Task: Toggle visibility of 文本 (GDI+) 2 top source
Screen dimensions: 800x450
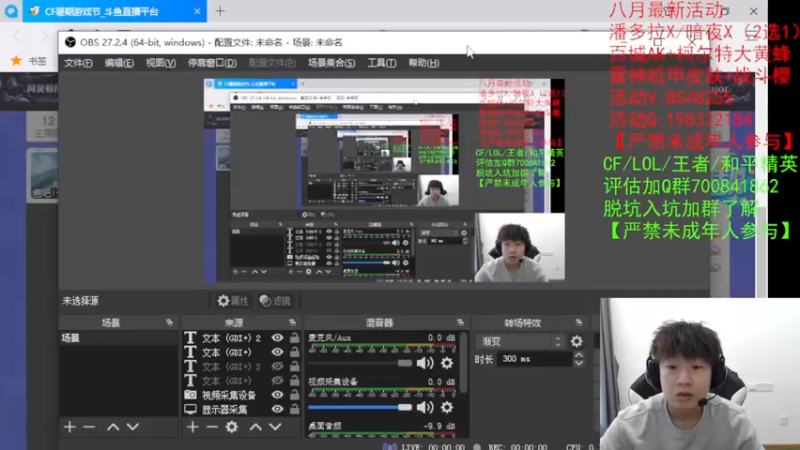Action: 277,338
